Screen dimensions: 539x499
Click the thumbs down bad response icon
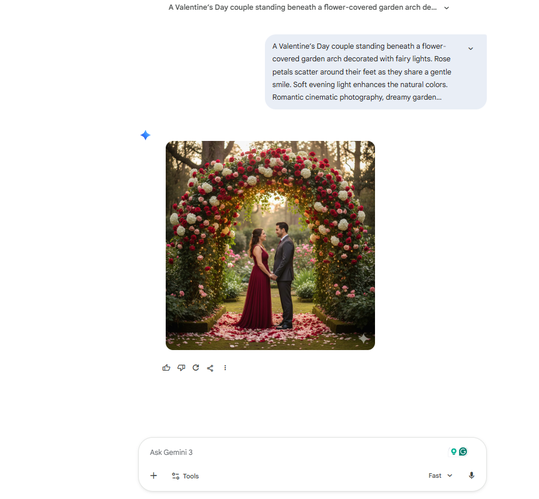point(181,368)
